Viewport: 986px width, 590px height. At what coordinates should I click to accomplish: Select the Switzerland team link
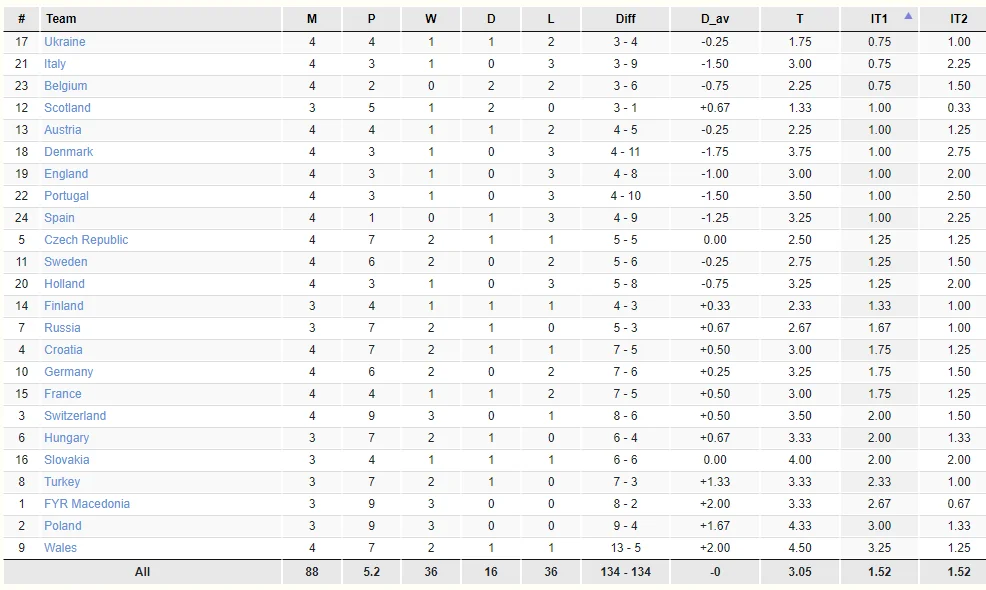click(75, 416)
